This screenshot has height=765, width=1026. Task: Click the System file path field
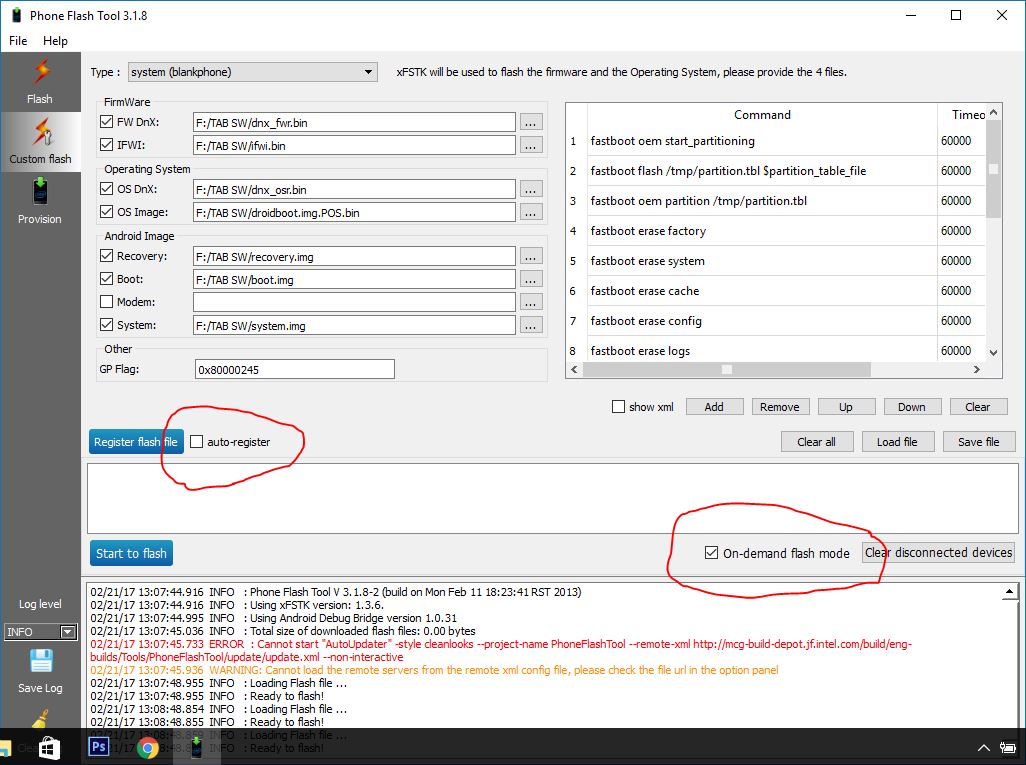click(x=354, y=325)
